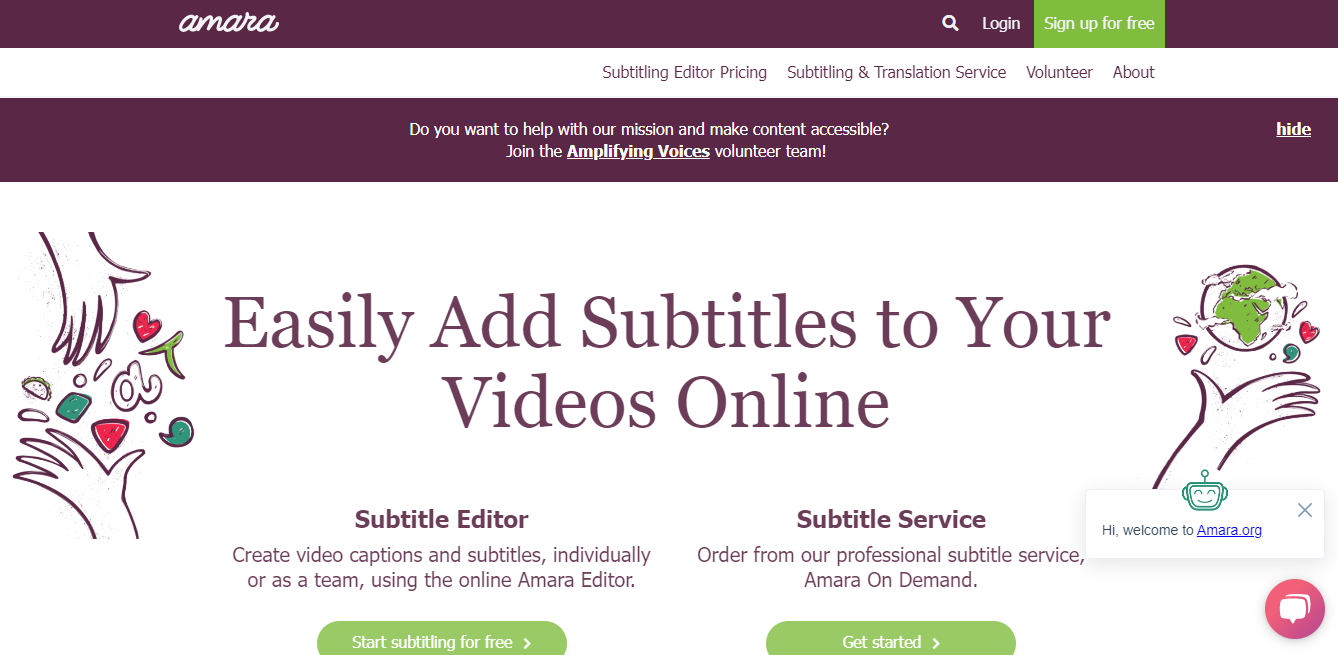The width and height of the screenshot is (1338, 655).
Task: Hide the volunteer announcement banner
Action: coord(1293,129)
